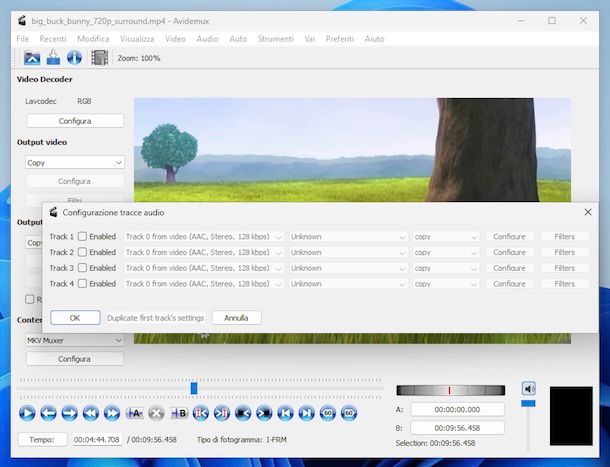Toggle the partially hidden checkbox under Output audio
Screen dimensions: 610x467
point(30,299)
